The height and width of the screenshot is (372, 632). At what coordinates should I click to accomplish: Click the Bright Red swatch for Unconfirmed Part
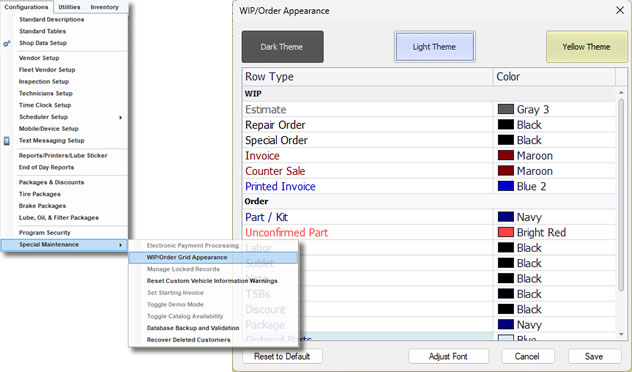coord(505,233)
